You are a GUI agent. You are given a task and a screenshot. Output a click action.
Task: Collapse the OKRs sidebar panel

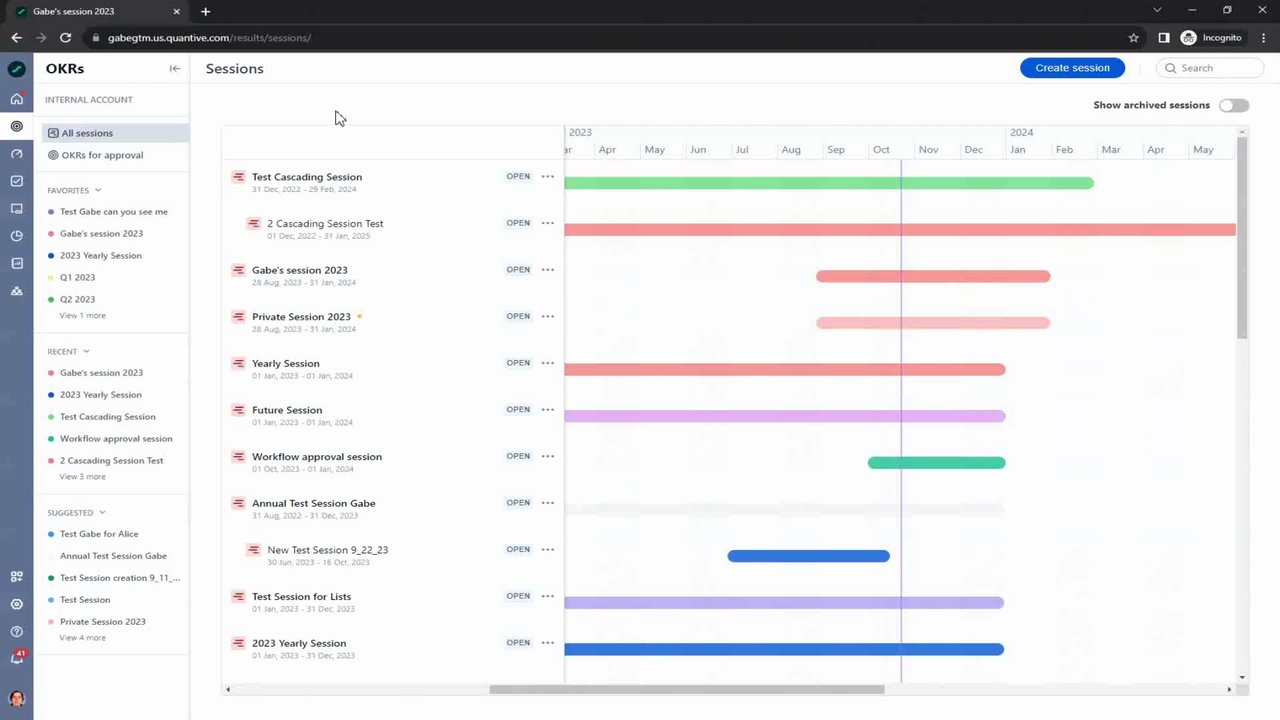pyautogui.click(x=175, y=69)
